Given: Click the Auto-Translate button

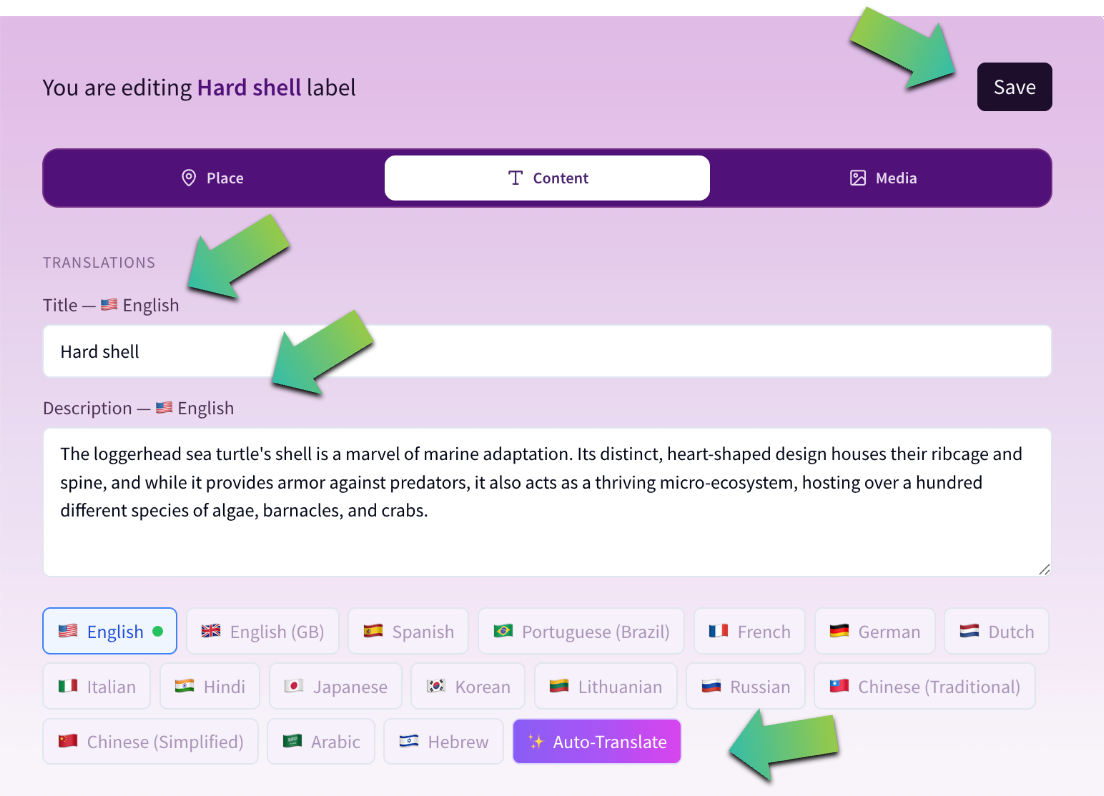Looking at the screenshot, I should pos(597,741).
